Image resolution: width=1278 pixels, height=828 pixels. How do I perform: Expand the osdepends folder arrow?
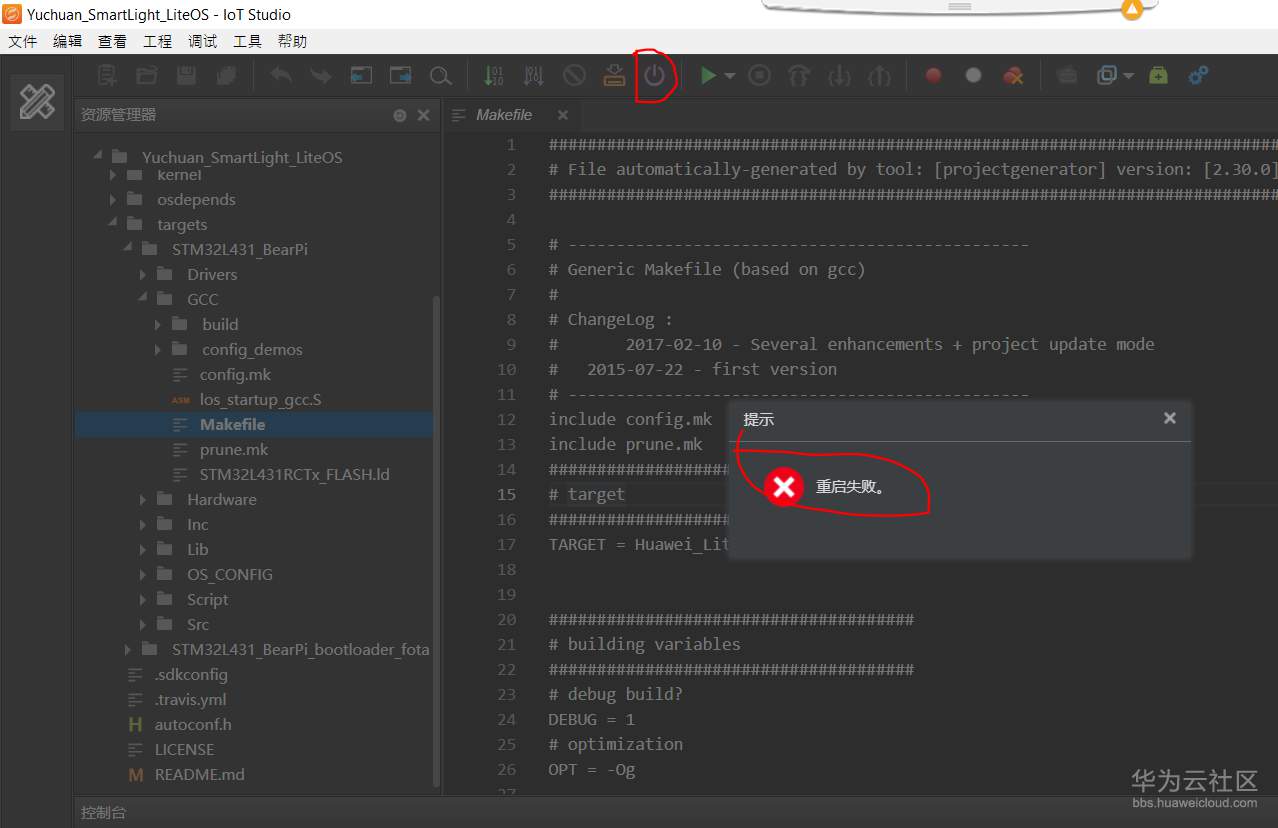click(x=112, y=199)
